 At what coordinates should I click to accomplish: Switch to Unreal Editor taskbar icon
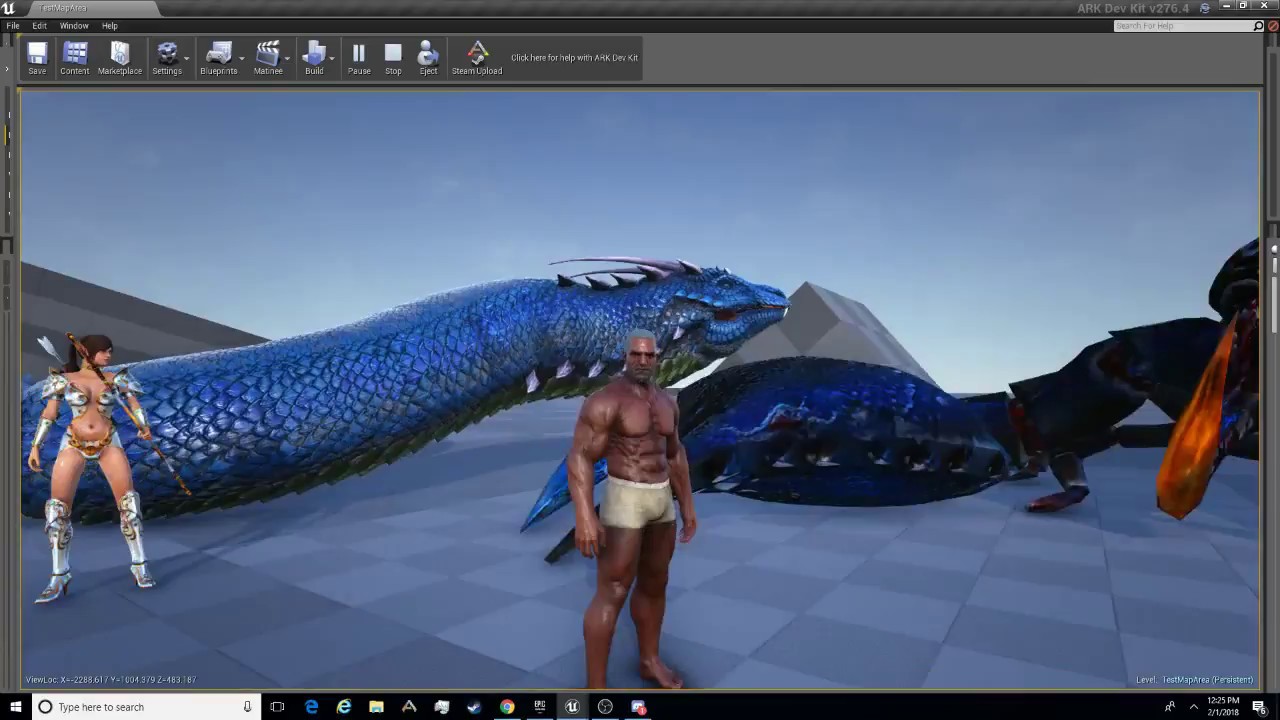point(572,707)
